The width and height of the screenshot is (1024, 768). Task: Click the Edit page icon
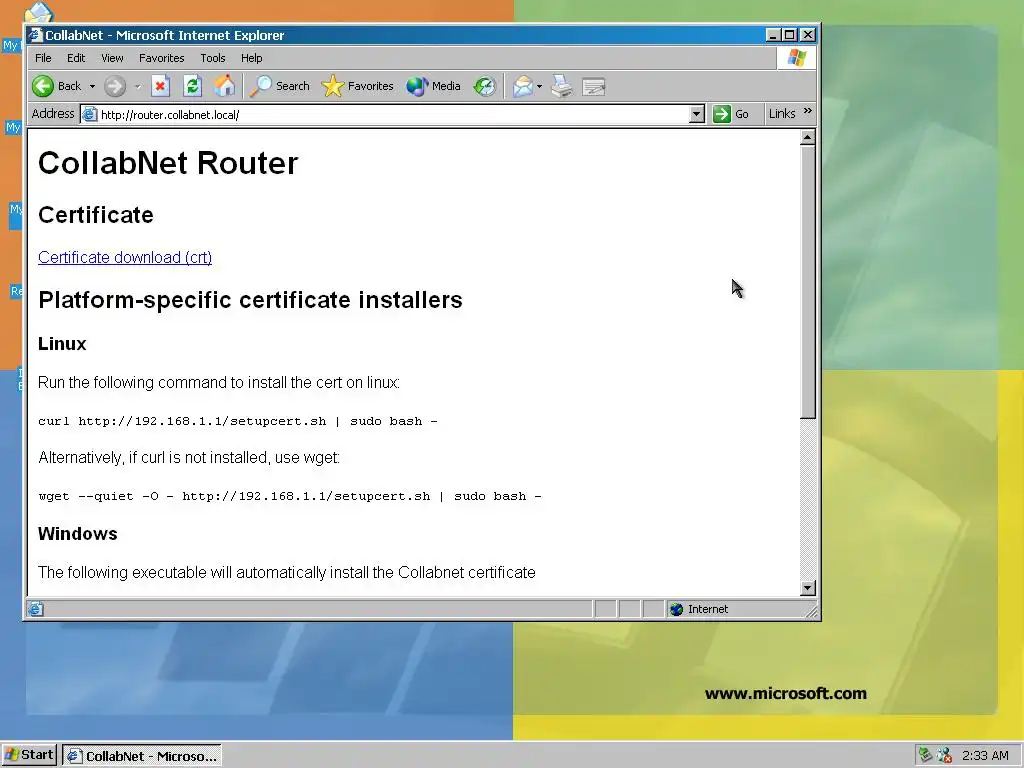(594, 86)
